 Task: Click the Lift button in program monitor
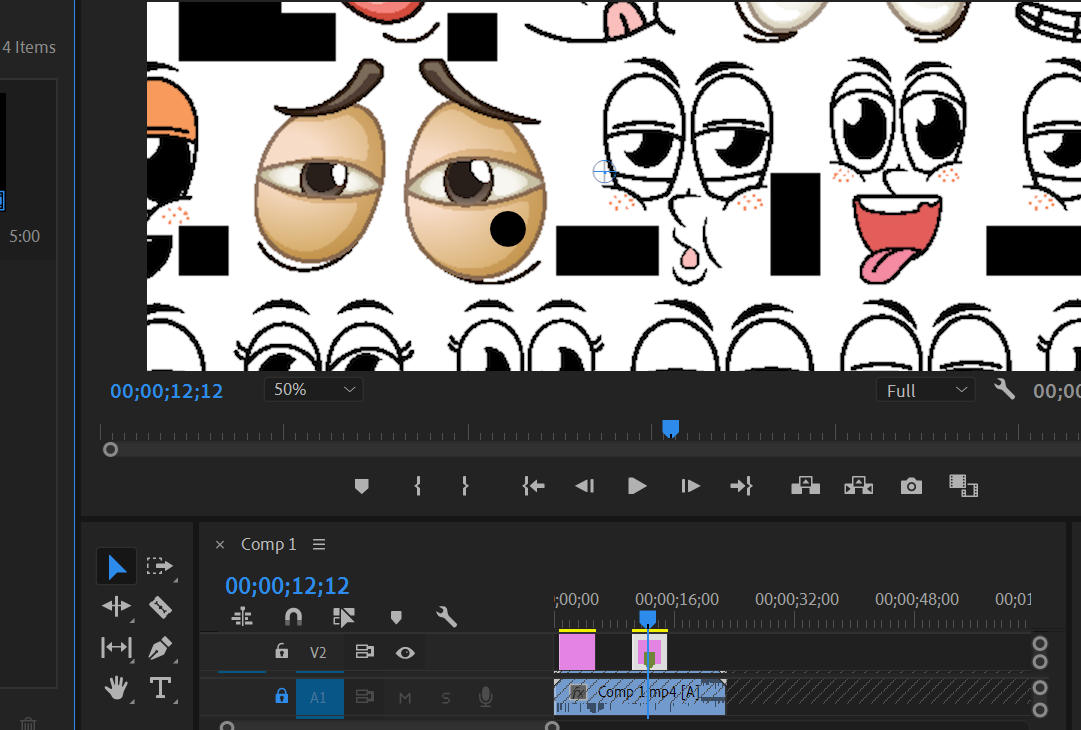point(805,486)
